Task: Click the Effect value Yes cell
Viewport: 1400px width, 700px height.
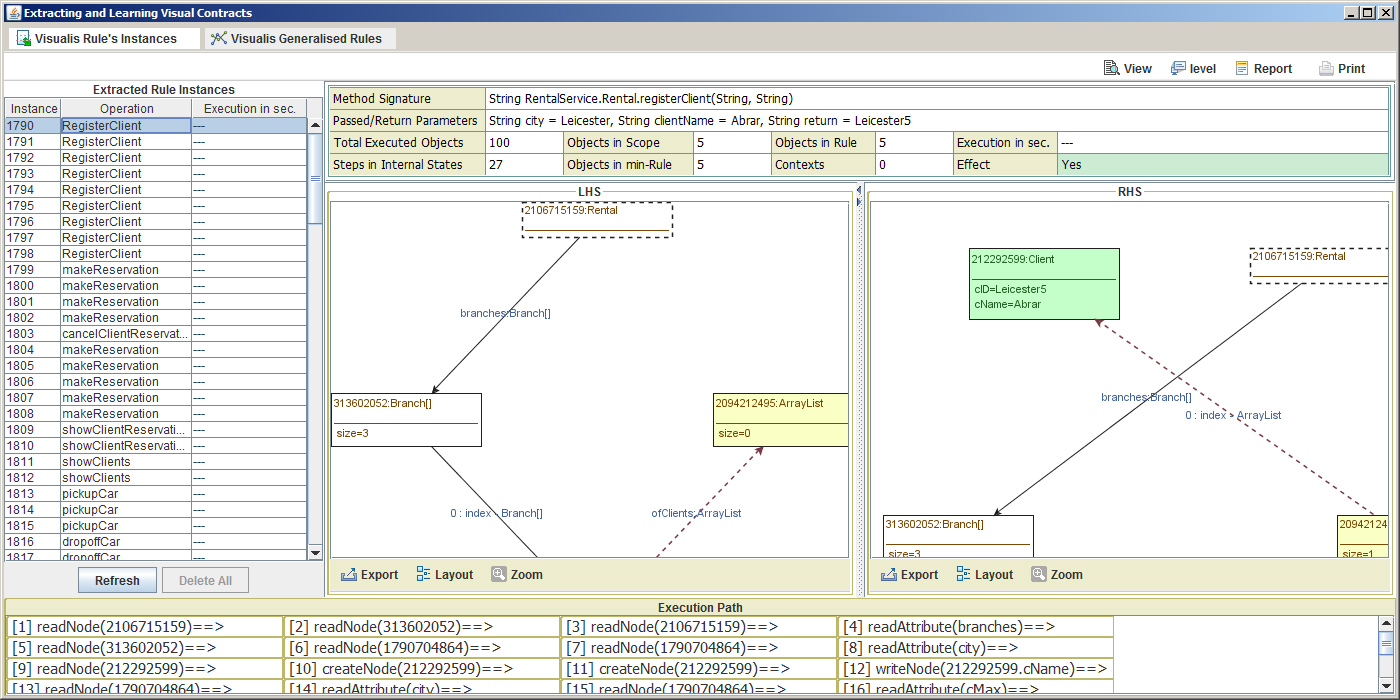Action: click(x=1222, y=165)
